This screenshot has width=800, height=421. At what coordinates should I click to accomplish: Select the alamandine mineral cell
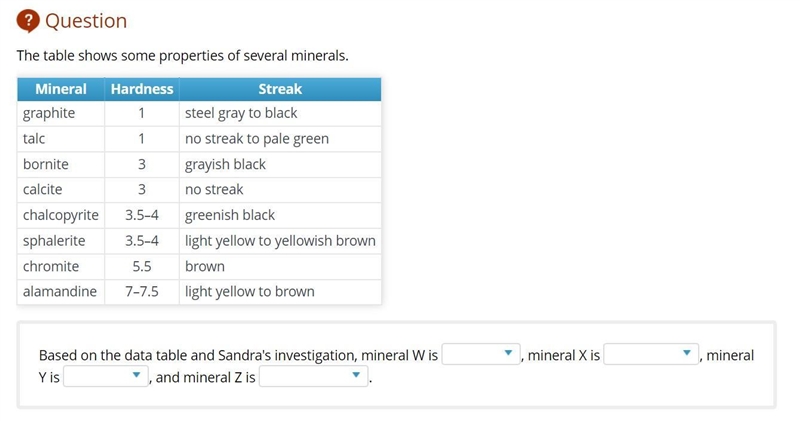tap(61, 291)
